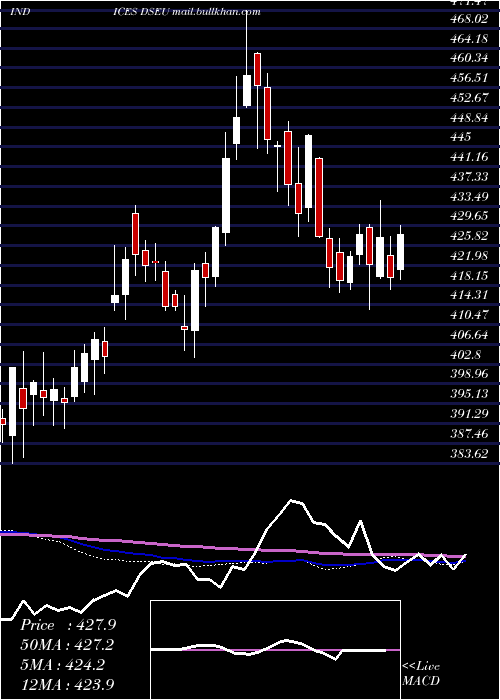Click the 418.15 price axis label
This screenshot has width=500, height=700.
pos(470,276)
